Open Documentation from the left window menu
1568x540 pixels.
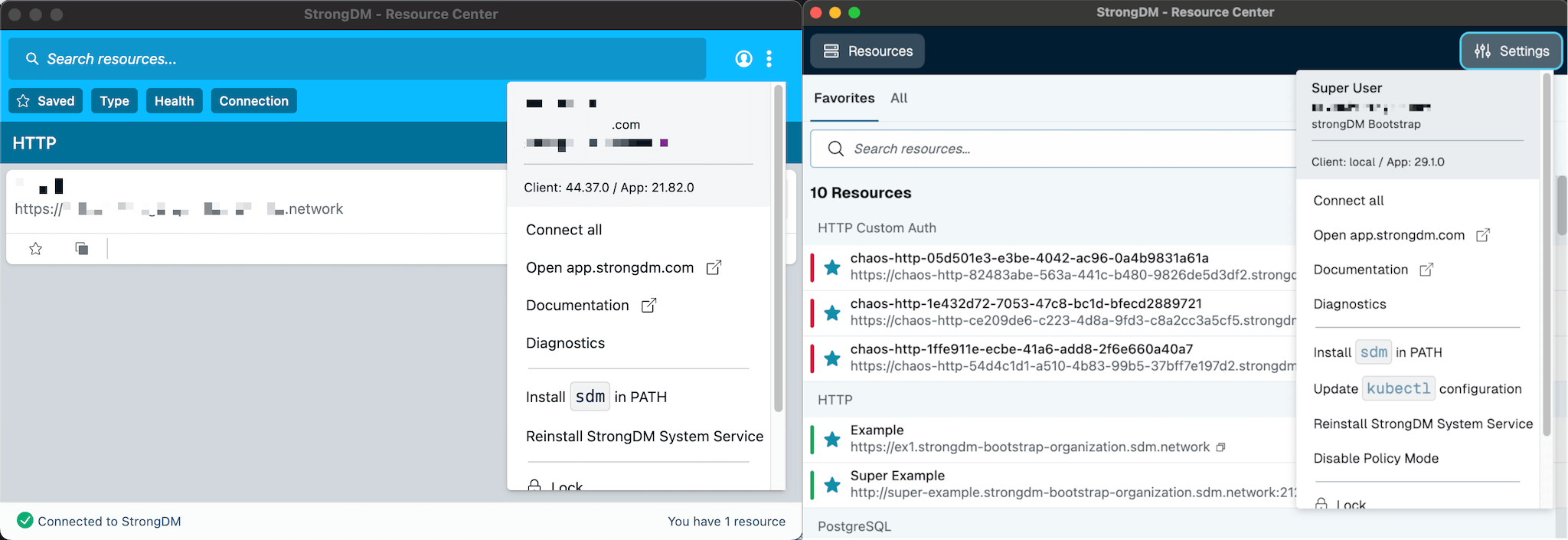click(577, 306)
